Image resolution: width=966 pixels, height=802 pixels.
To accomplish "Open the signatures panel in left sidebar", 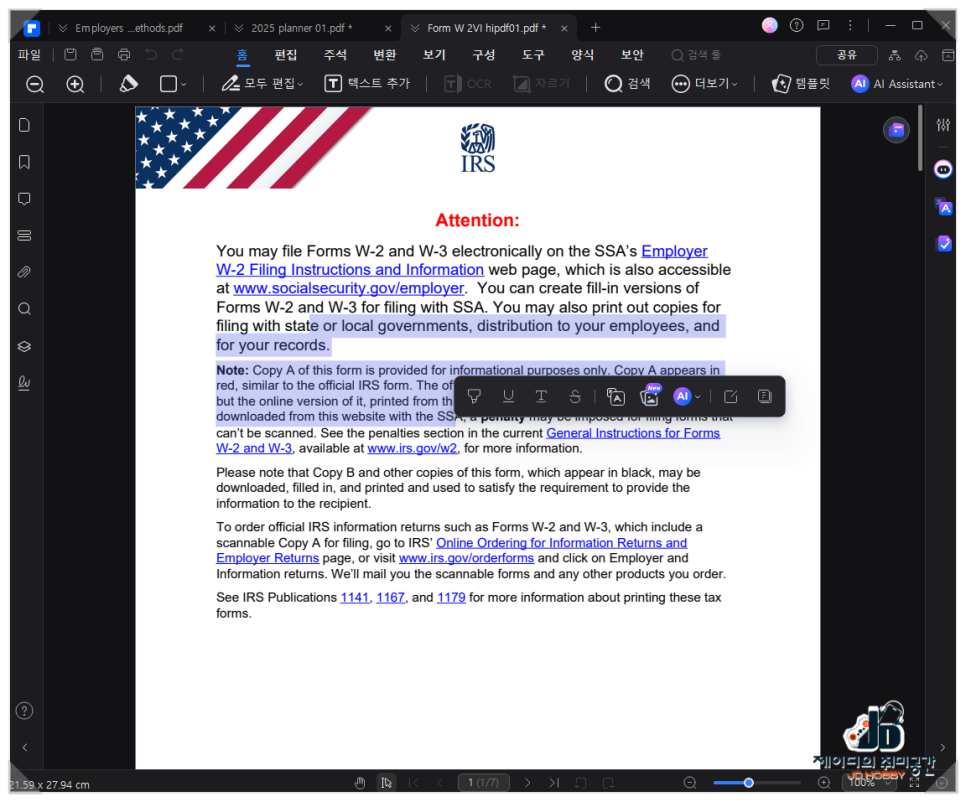I will (24, 383).
